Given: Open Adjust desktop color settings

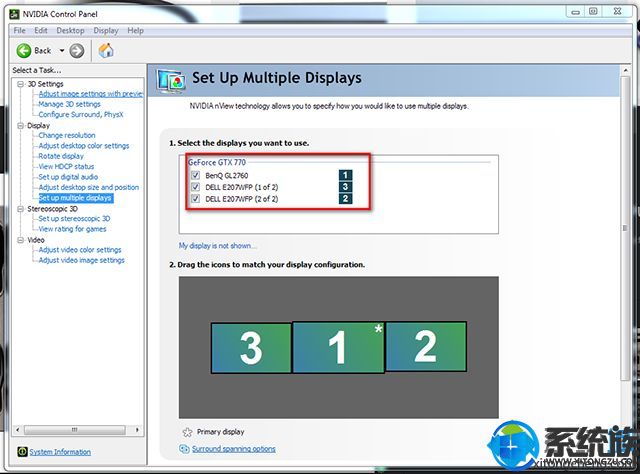Looking at the screenshot, I should tap(84, 146).
